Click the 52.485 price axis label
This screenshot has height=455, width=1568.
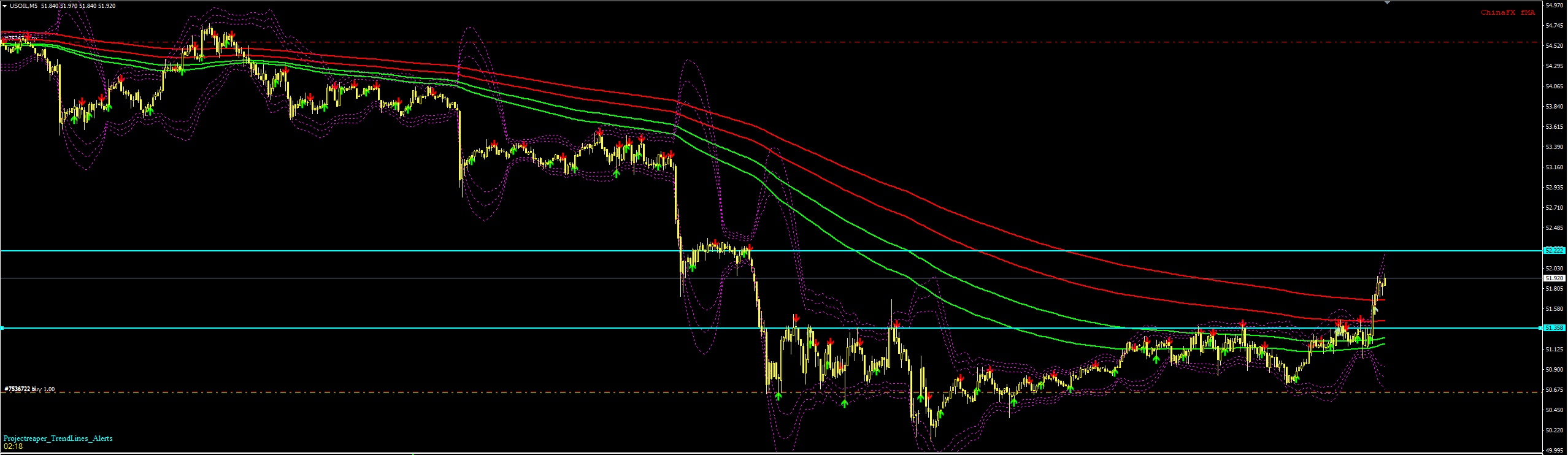pyautogui.click(x=1555, y=227)
